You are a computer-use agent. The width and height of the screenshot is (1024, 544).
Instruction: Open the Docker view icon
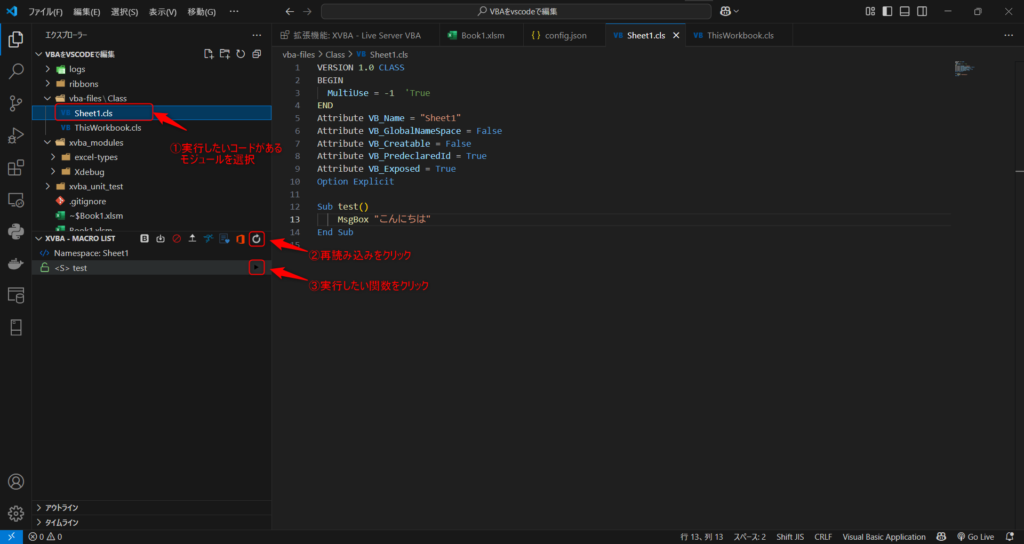pos(16,263)
